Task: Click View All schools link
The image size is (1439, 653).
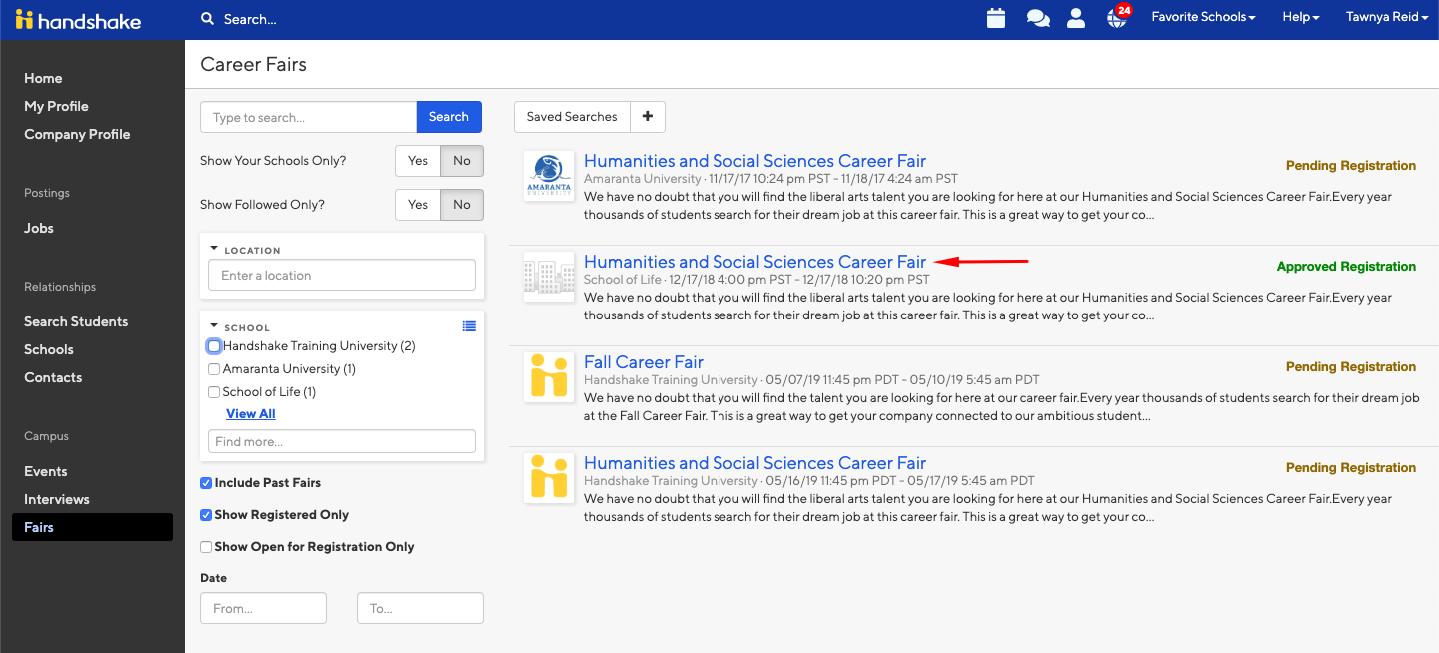Action: tap(251, 414)
